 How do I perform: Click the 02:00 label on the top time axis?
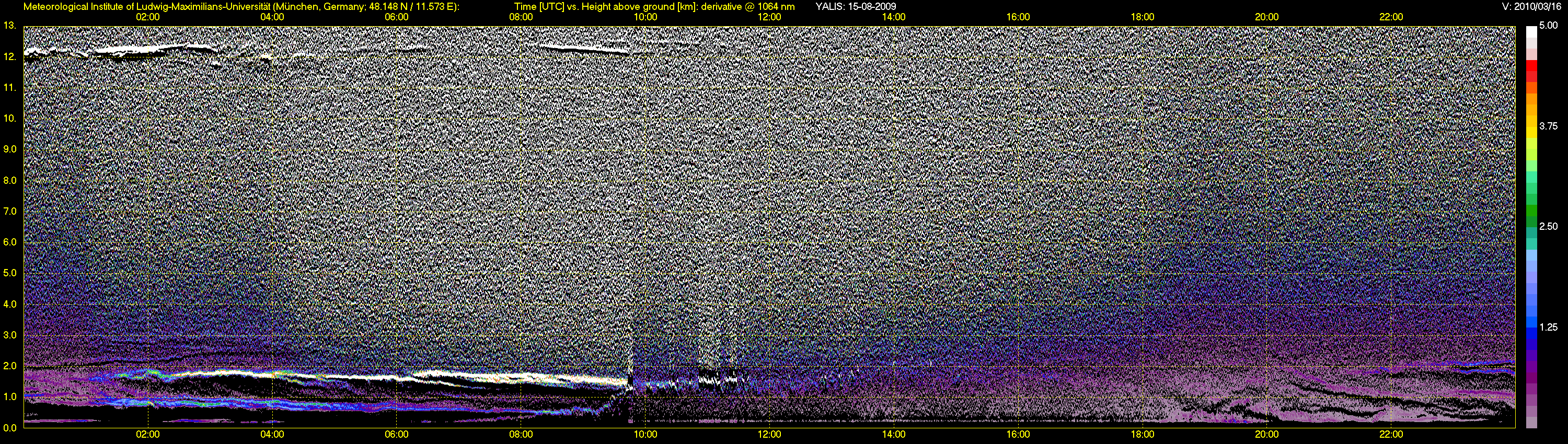(148, 17)
